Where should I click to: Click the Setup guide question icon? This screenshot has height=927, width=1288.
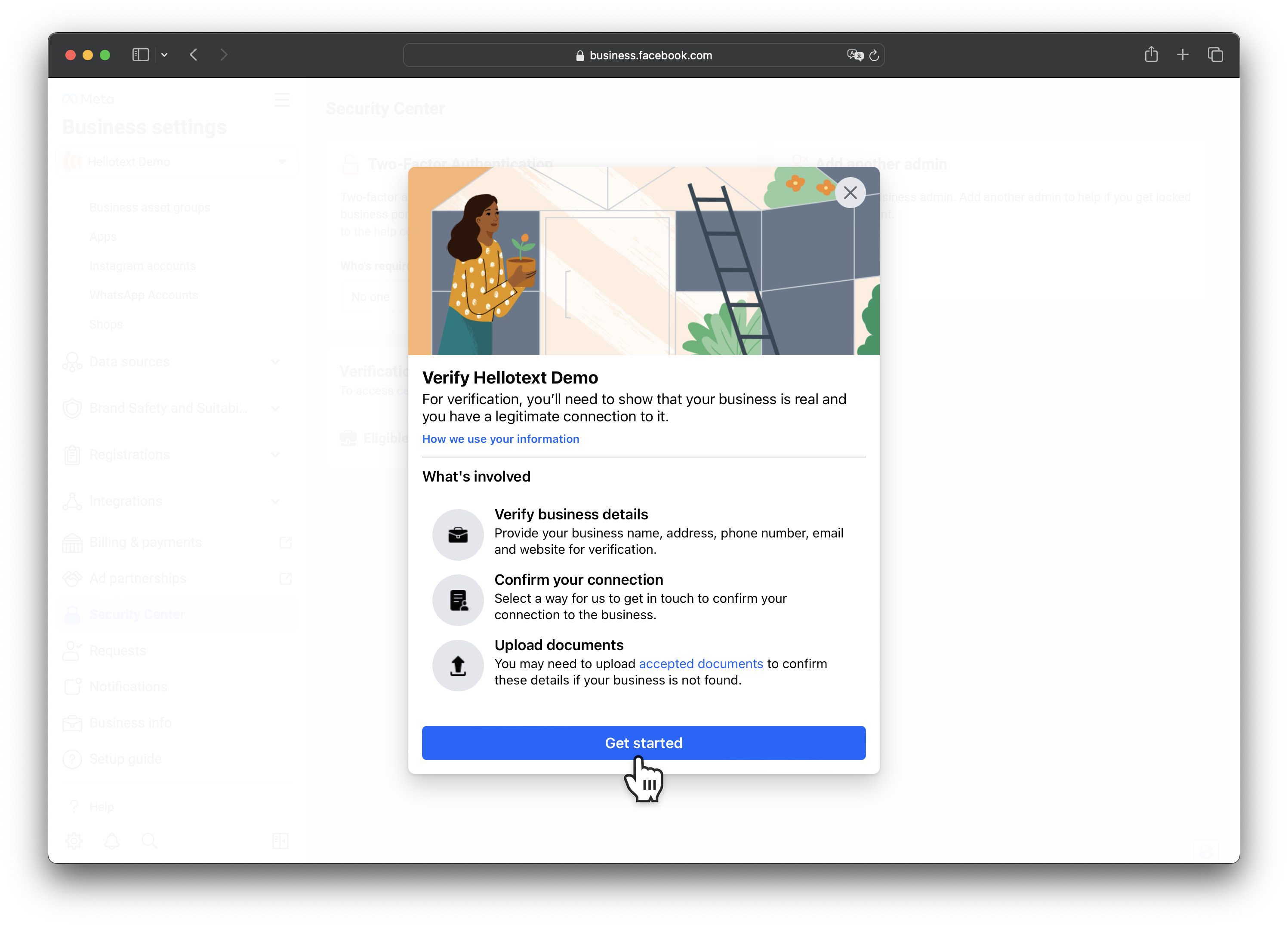(72, 759)
